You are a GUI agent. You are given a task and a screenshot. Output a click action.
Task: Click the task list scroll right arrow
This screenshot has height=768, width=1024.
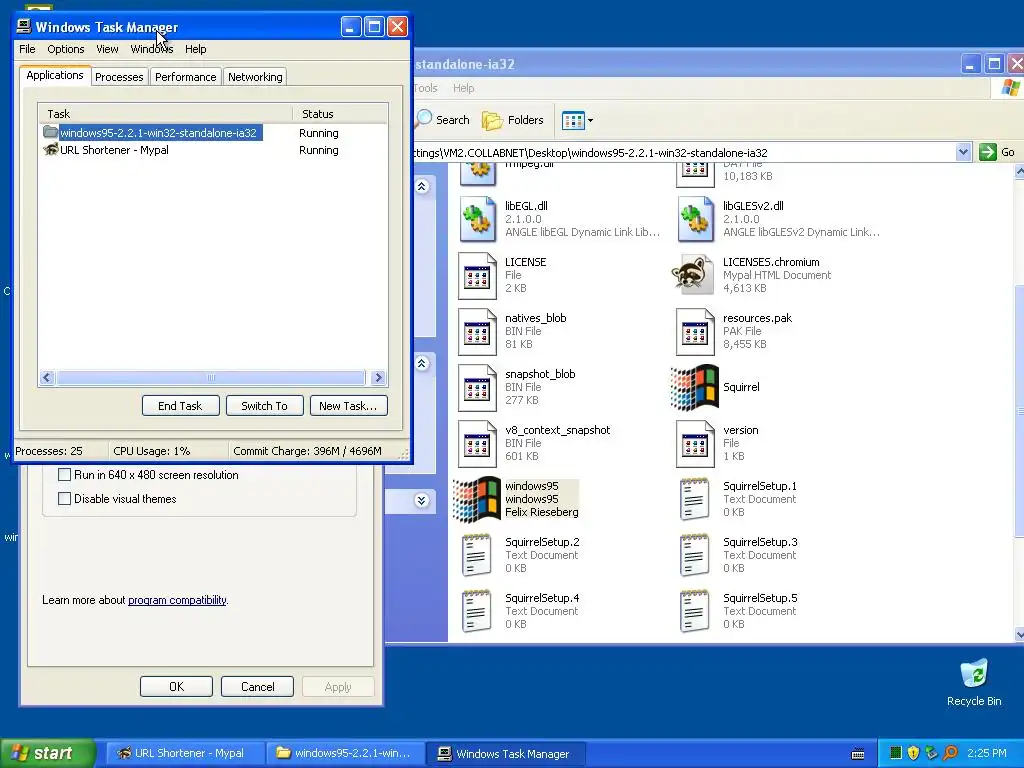378,377
